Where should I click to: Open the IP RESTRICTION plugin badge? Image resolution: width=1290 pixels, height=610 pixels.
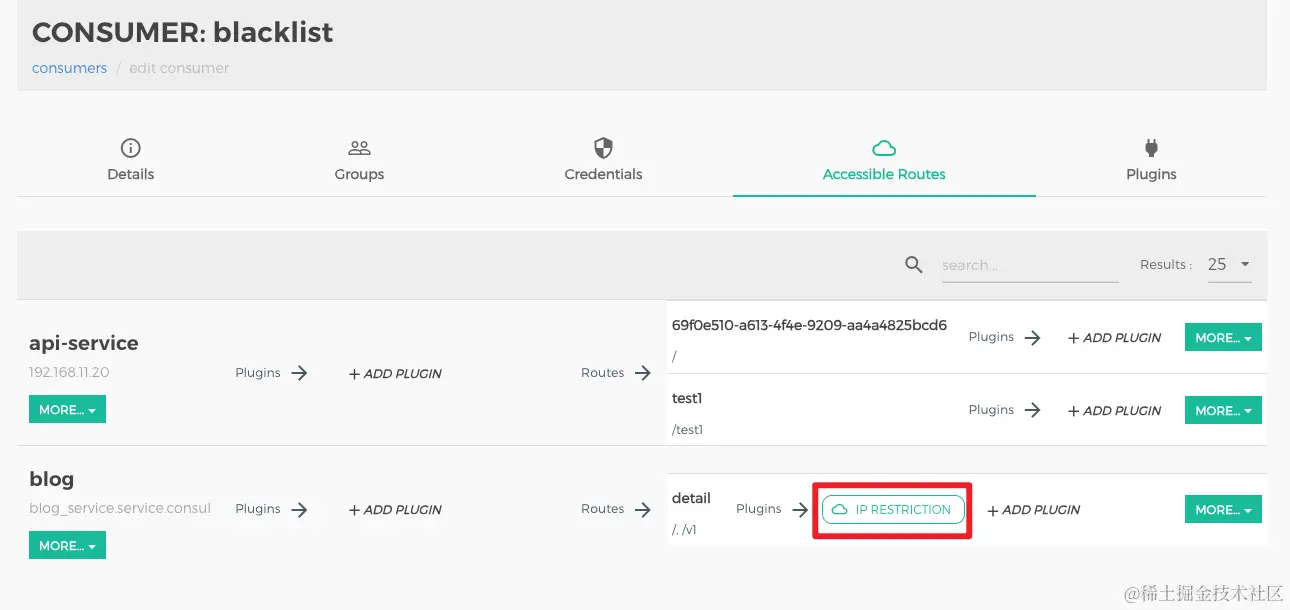893,509
